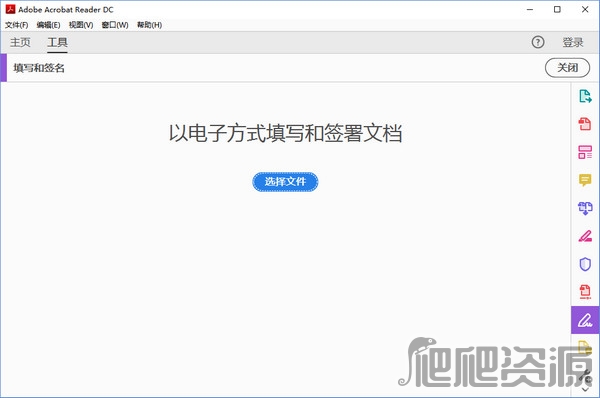Select the pink pen Redact tool icon

[585, 236]
